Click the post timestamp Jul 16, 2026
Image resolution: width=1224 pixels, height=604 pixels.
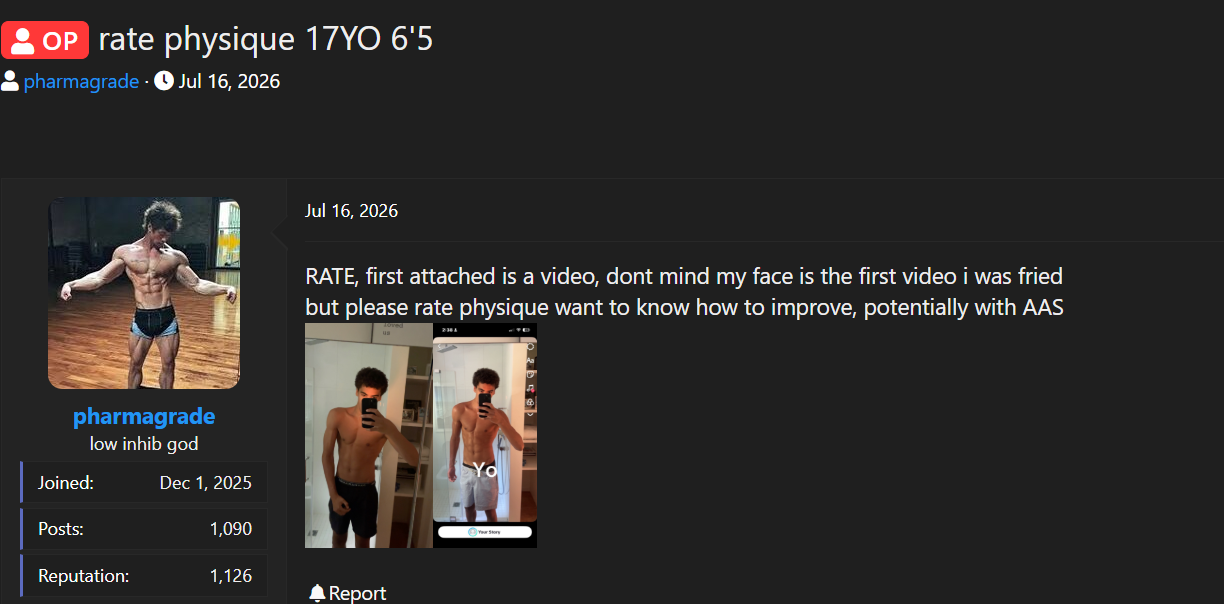pos(351,210)
